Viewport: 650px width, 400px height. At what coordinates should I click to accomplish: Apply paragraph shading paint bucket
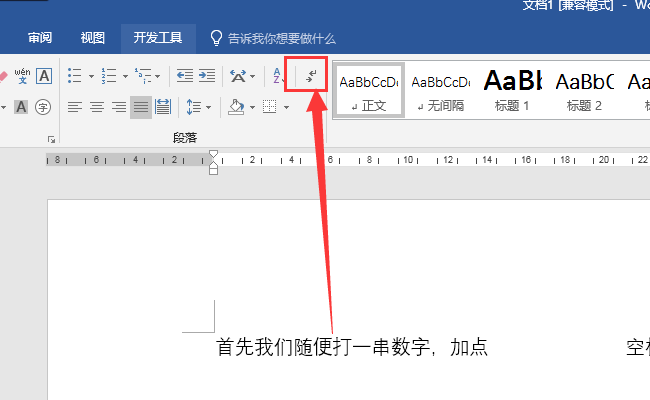click(236, 107)
